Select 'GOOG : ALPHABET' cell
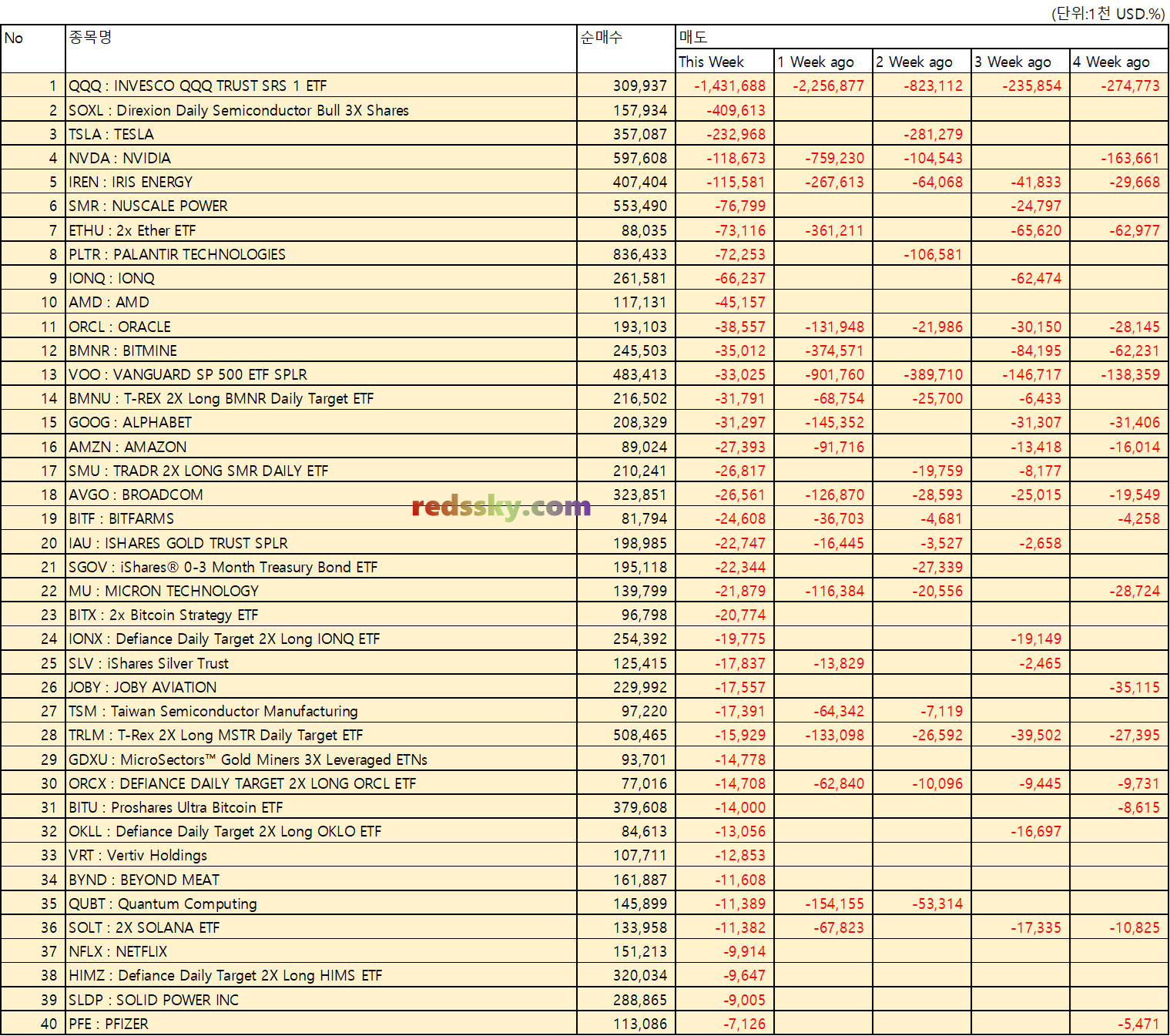 [321, 422]
